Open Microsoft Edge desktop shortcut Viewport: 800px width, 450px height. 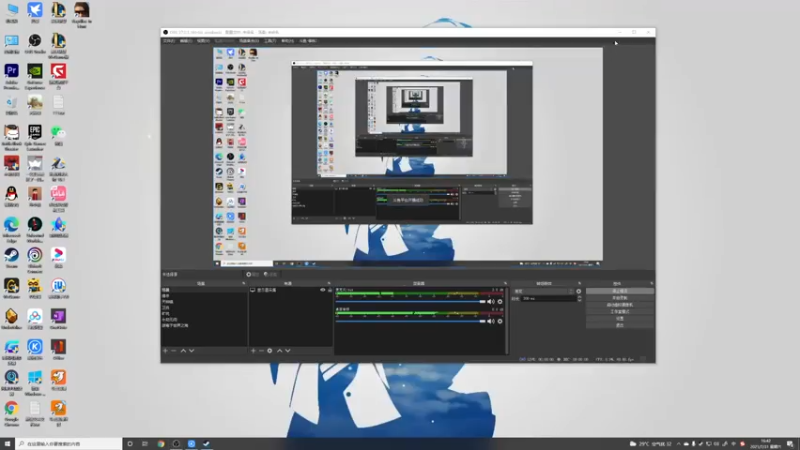point(12,230)
